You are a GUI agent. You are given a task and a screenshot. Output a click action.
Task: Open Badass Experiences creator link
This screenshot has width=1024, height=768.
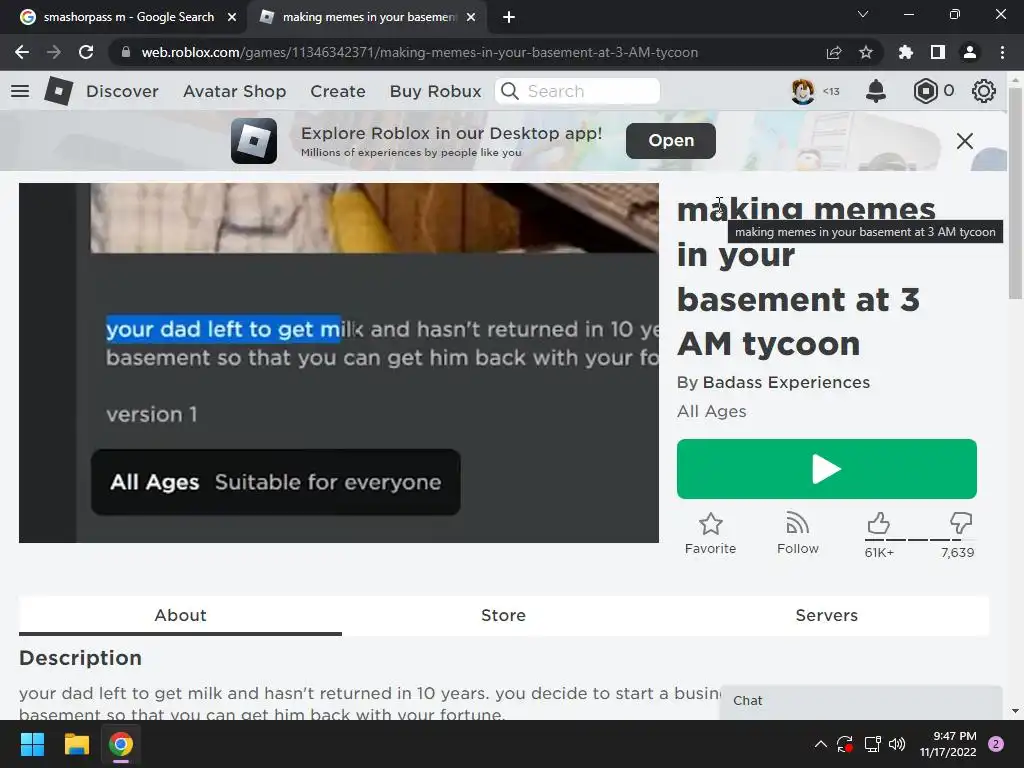pyautogui.click(x=786, y=382)
